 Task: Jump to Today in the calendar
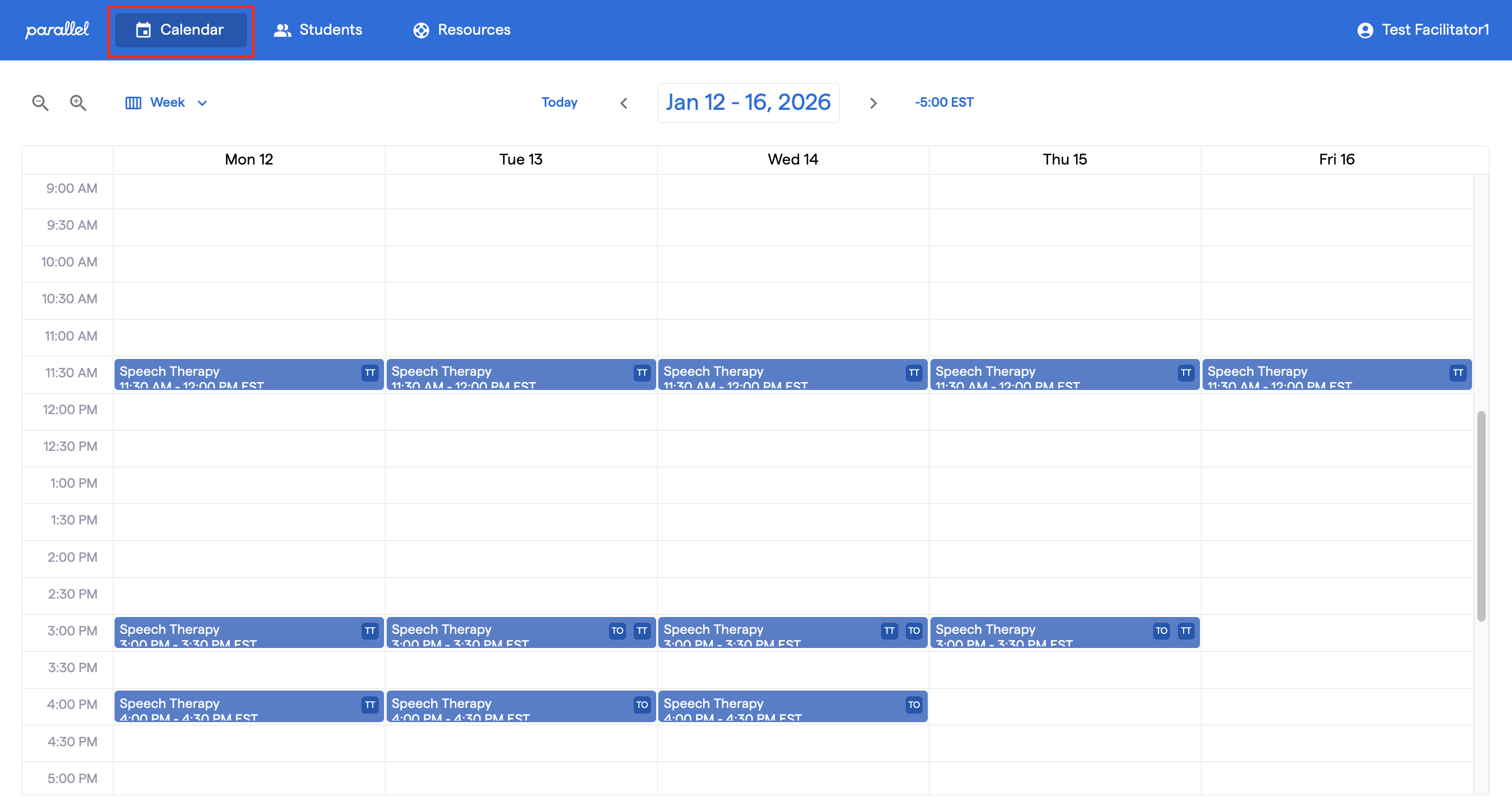pyautogui.click(x=559, y=102)
